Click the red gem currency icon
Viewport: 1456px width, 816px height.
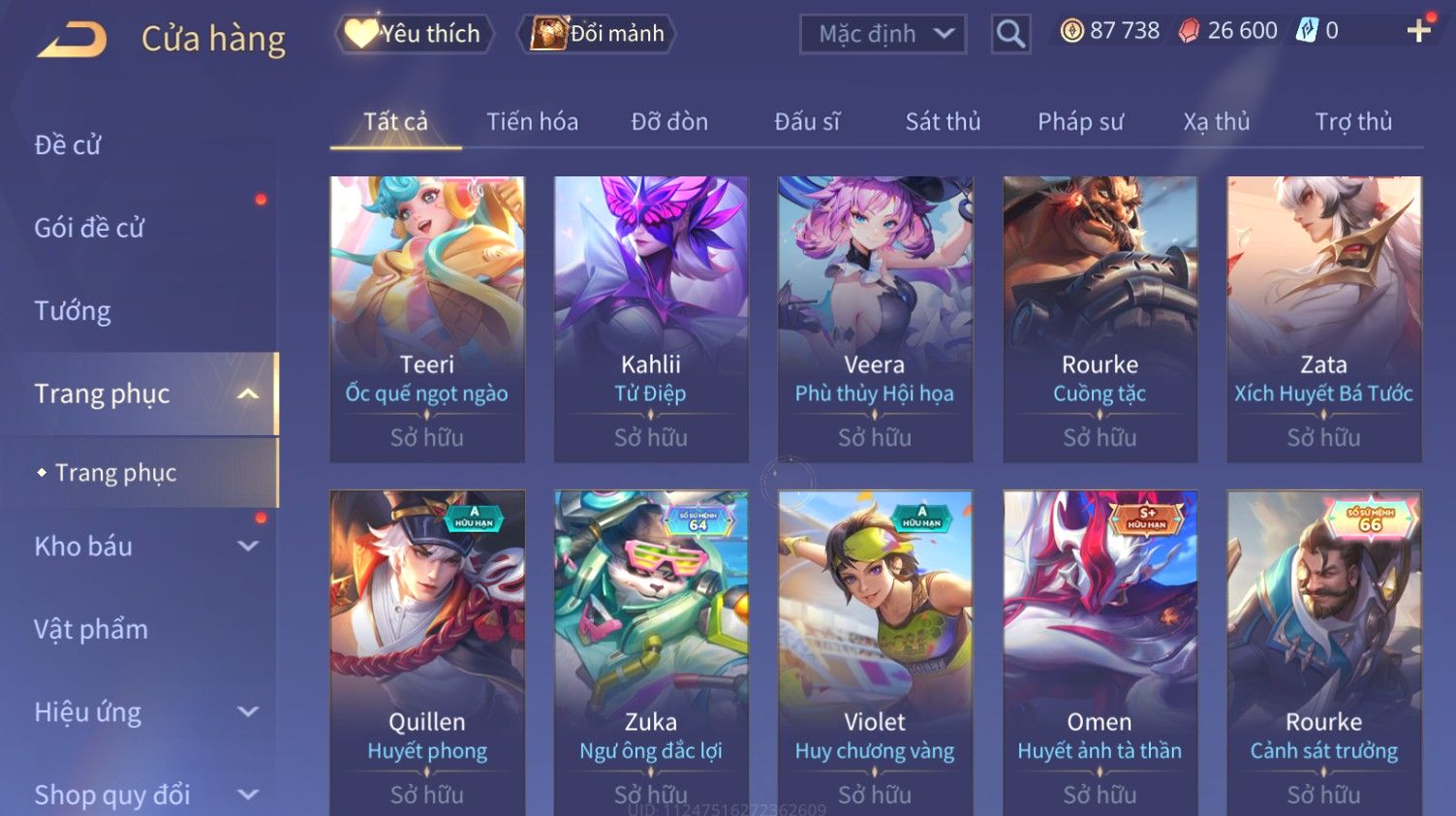coord(1189,31)
